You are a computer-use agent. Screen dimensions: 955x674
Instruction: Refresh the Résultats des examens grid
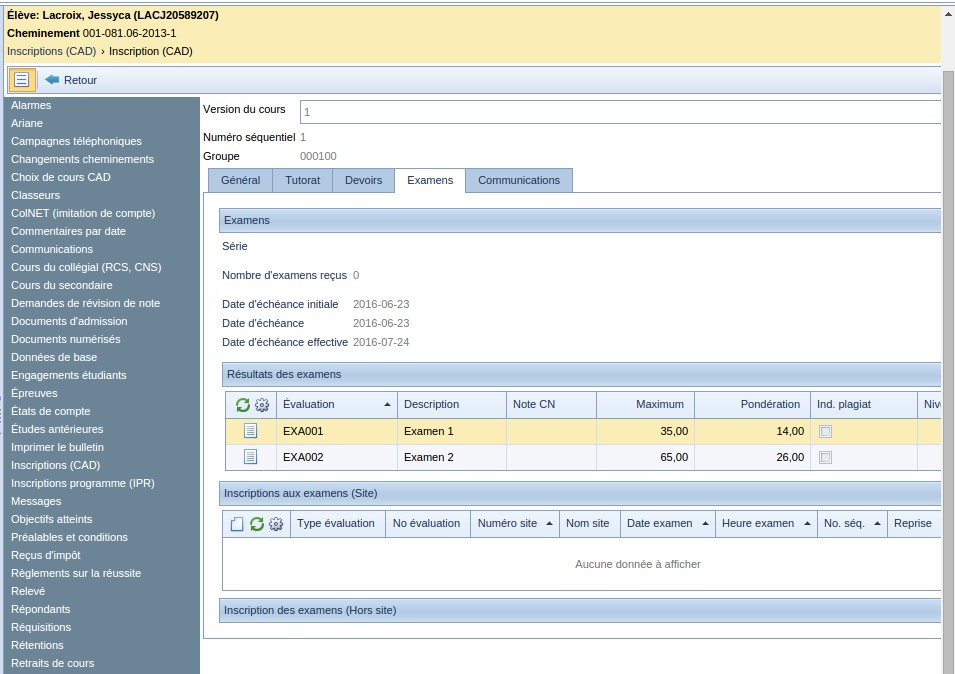coord(243,405)
